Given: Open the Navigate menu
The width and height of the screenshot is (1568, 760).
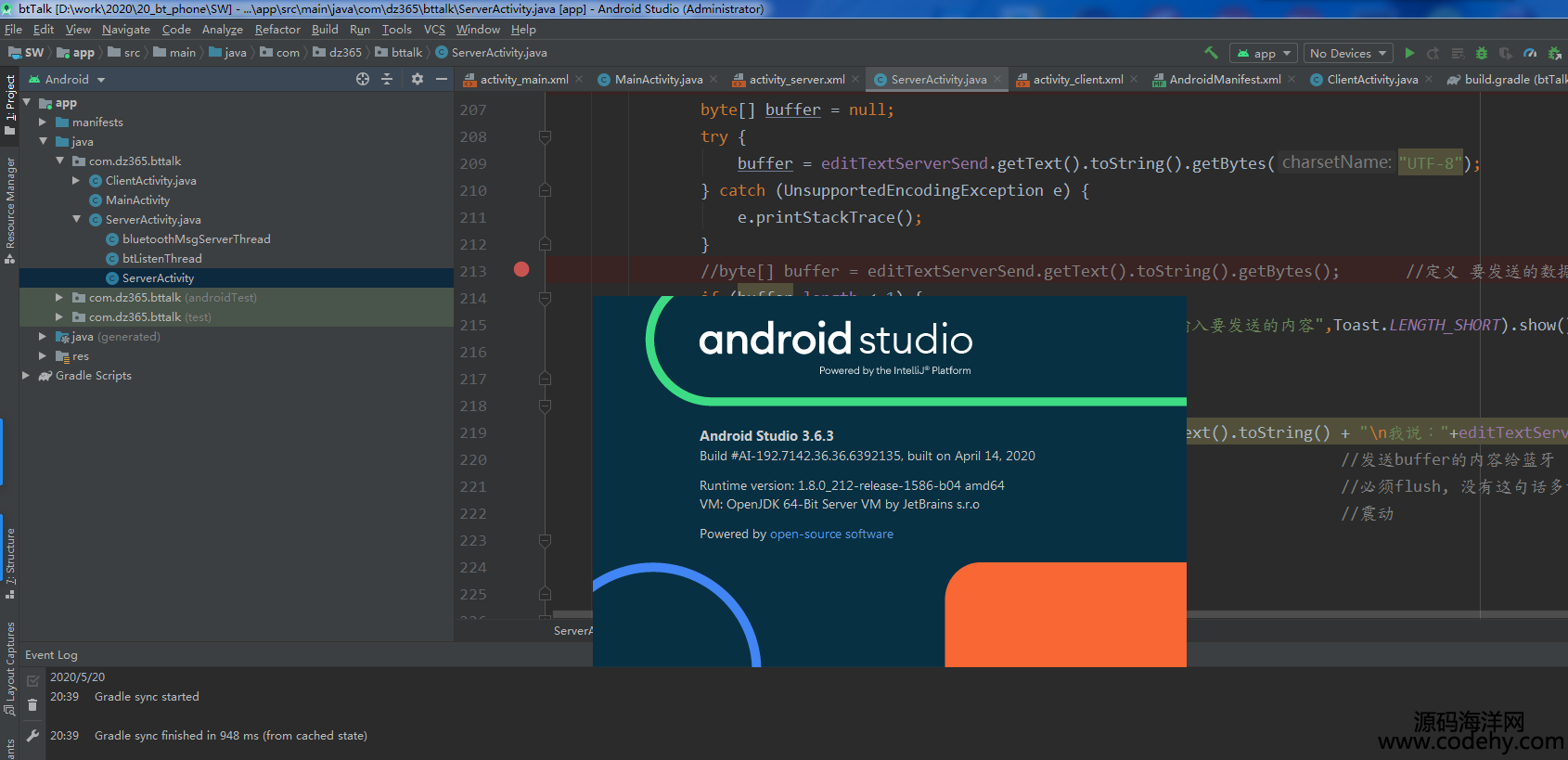Looking at the screenshot, I should (125, 29).
